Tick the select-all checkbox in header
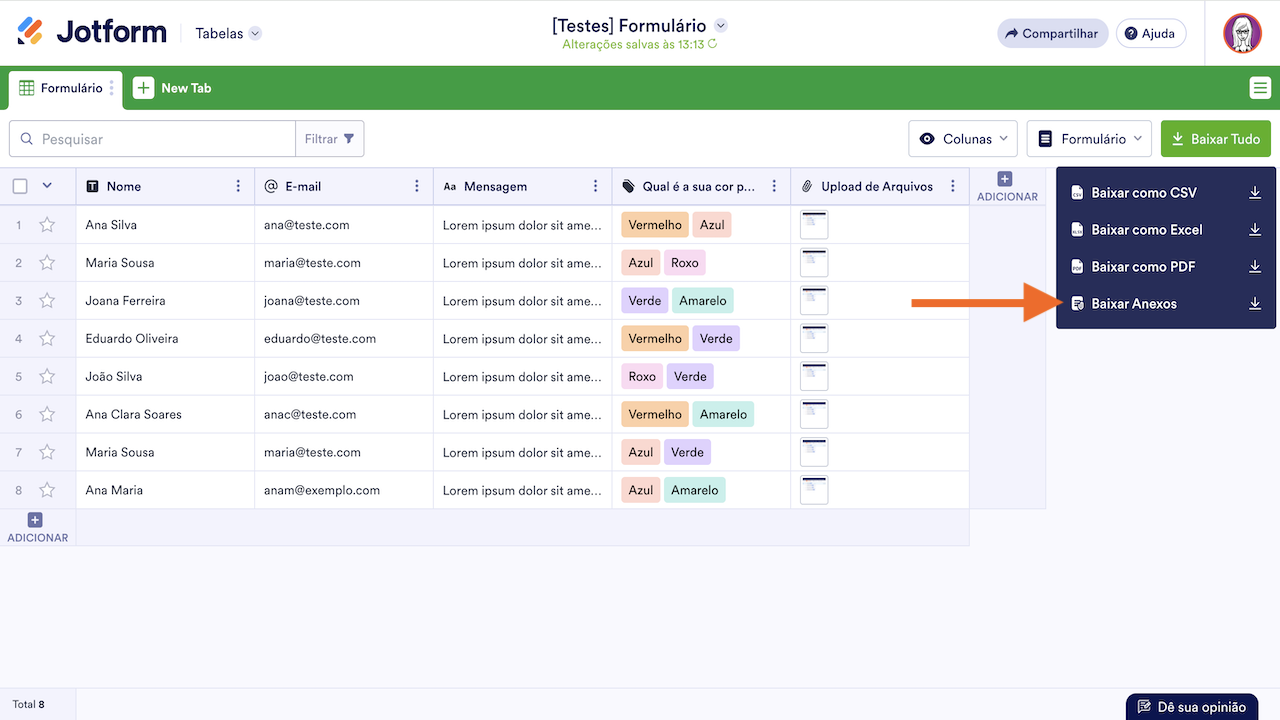 click(20, 186)
